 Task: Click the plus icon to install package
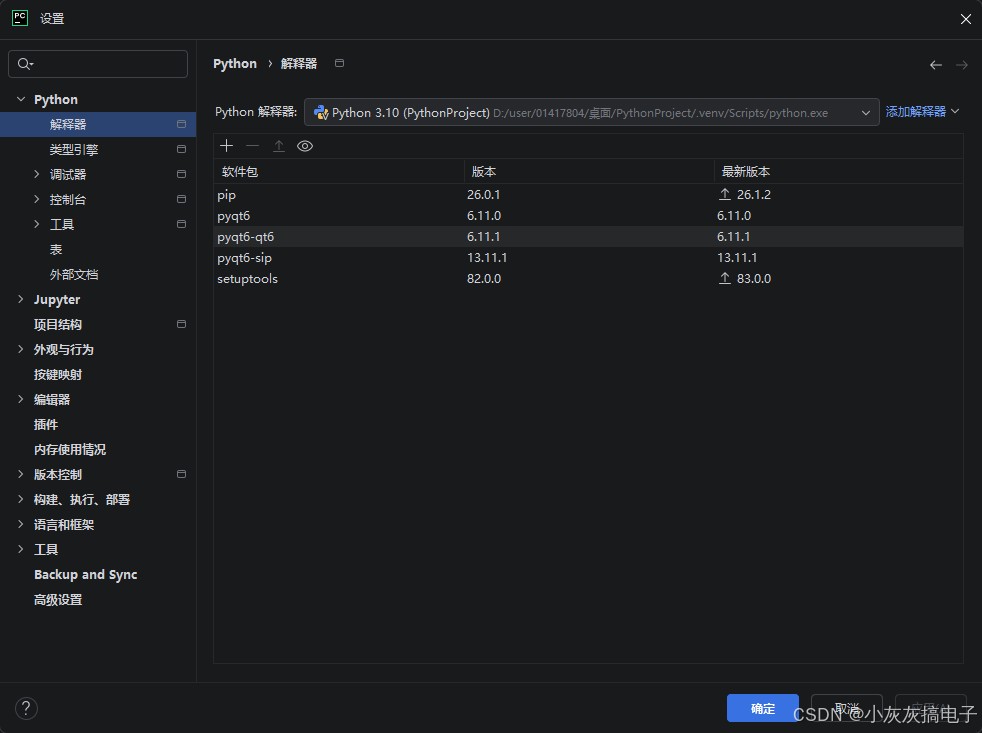[x=227, y=146]
